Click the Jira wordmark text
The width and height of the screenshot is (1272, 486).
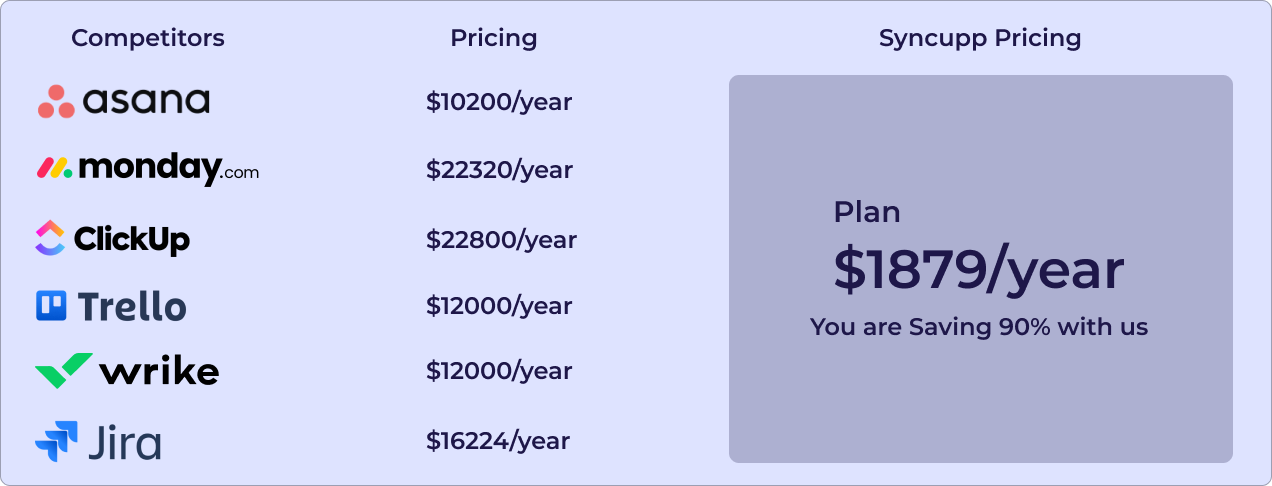click(124, 442)
